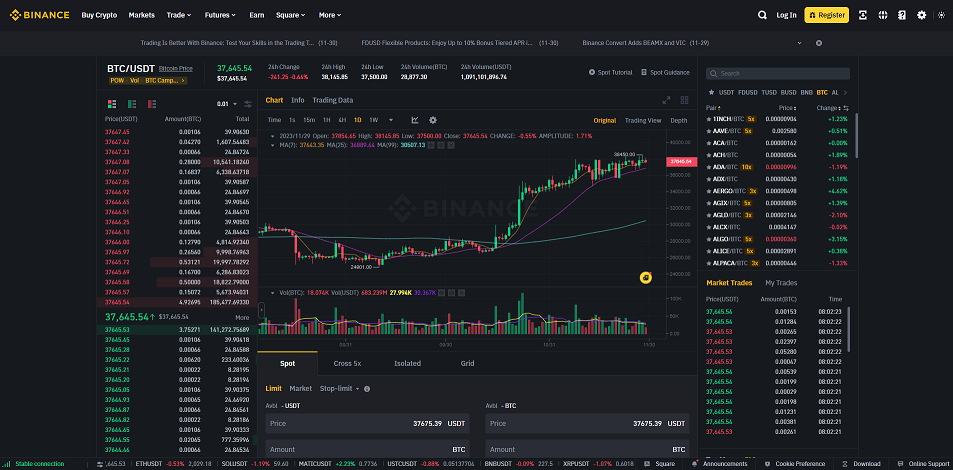The height and width of the screenshot is (470, 953).
Task: Open the More dropdown menu
Action: (x=330, y=15)
